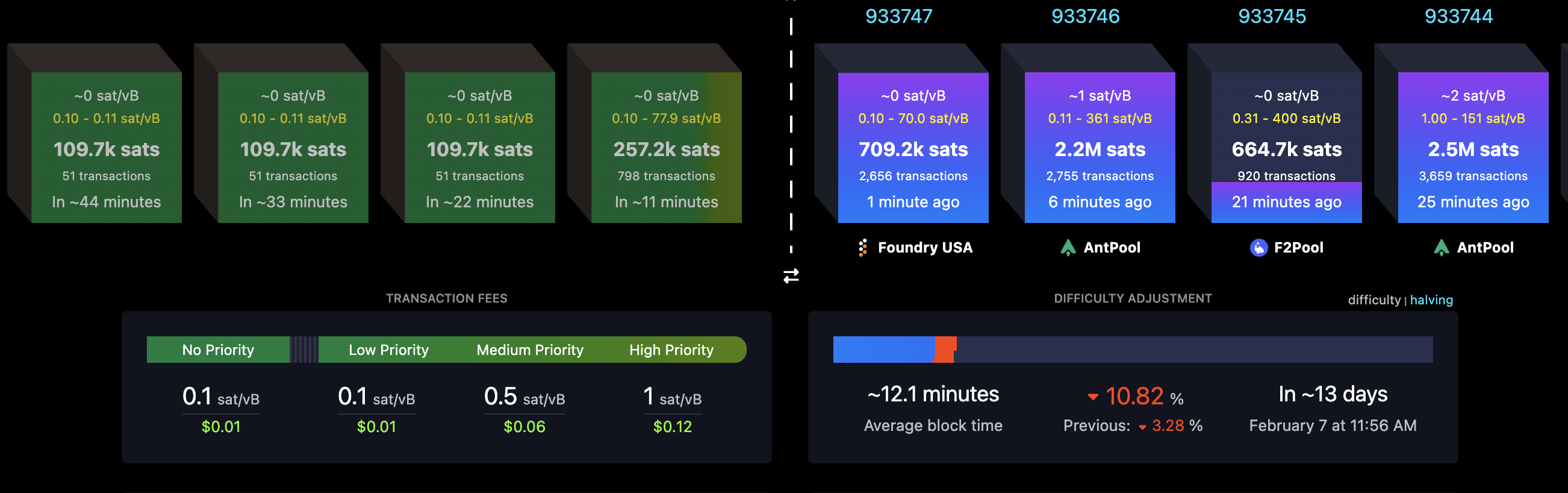
Task: Open the F2Pool block with 920 transactions
Action: coord(1286,148)
